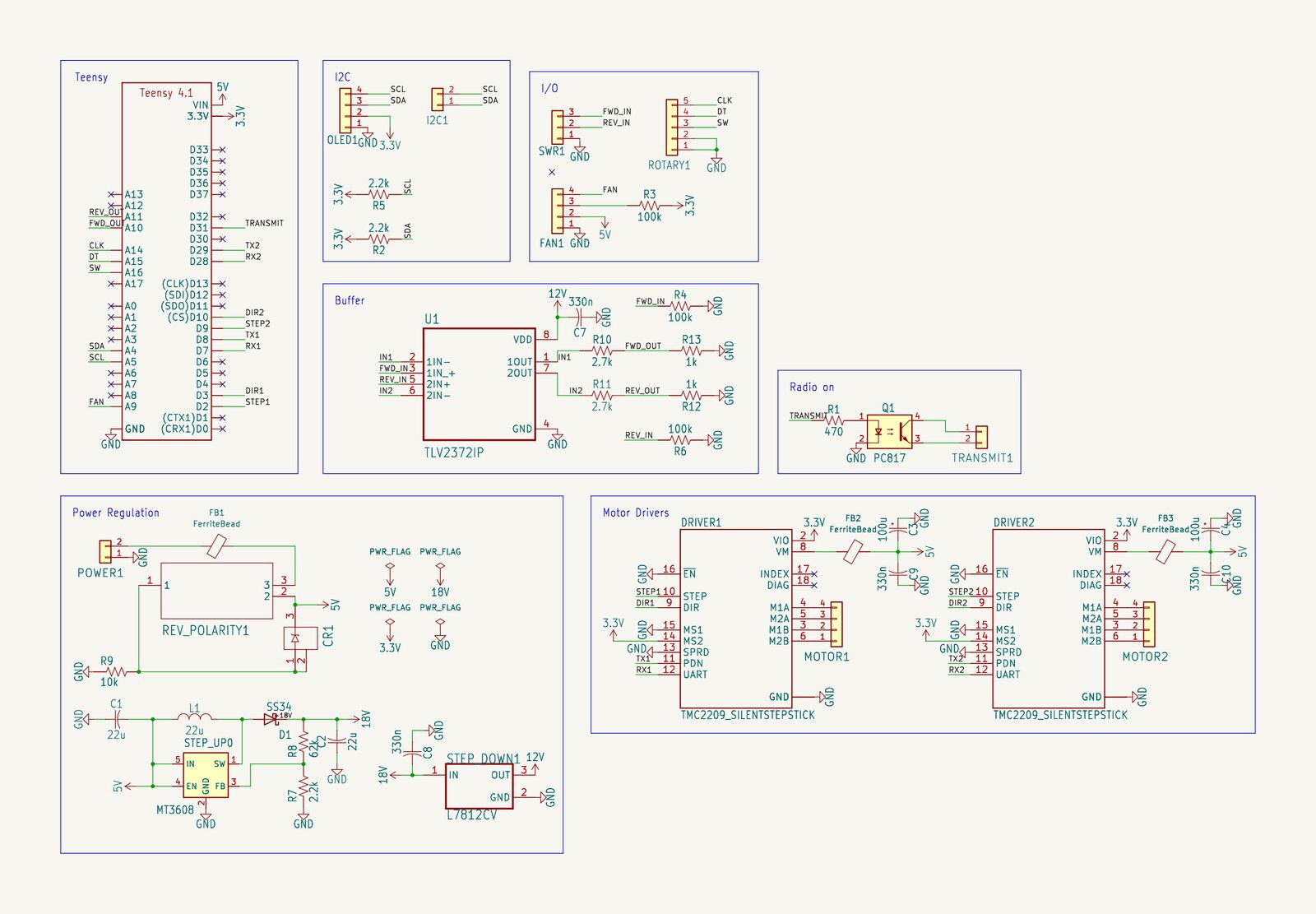Screen dimensions: 1316x914
Task: Click the STEP2 net label on Teensy D9
Action: click(x=257, y=324)
